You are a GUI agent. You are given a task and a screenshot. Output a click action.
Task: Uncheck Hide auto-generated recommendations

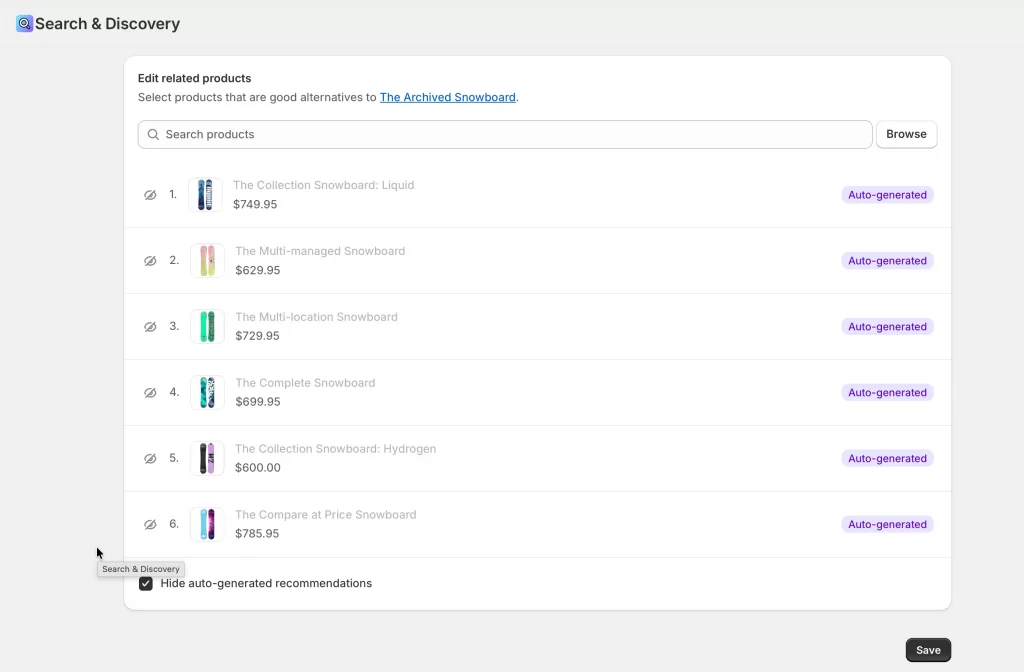pyautogui.click(x=146, y=583)
